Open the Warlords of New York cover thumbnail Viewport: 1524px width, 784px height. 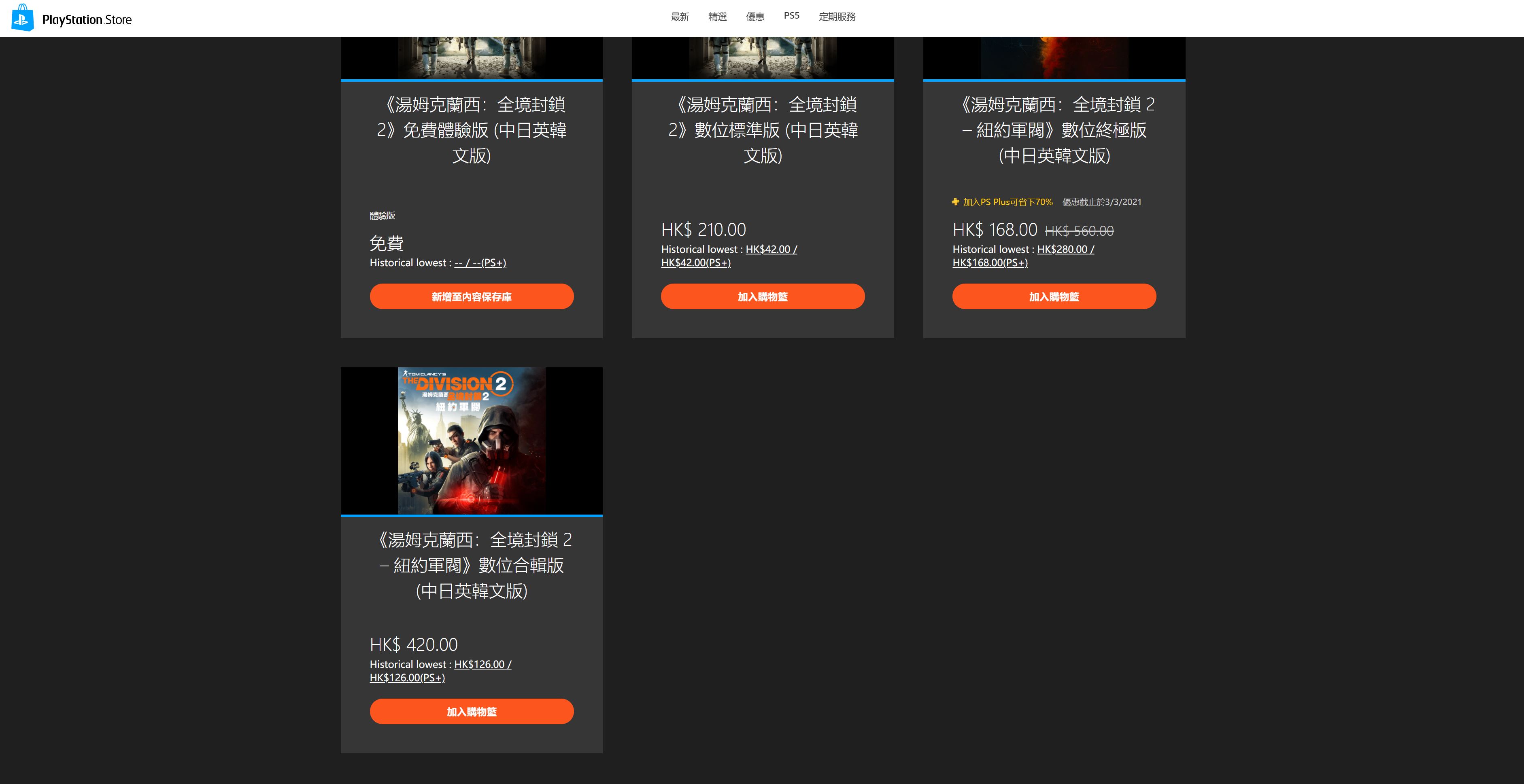(x=471, y=441)
